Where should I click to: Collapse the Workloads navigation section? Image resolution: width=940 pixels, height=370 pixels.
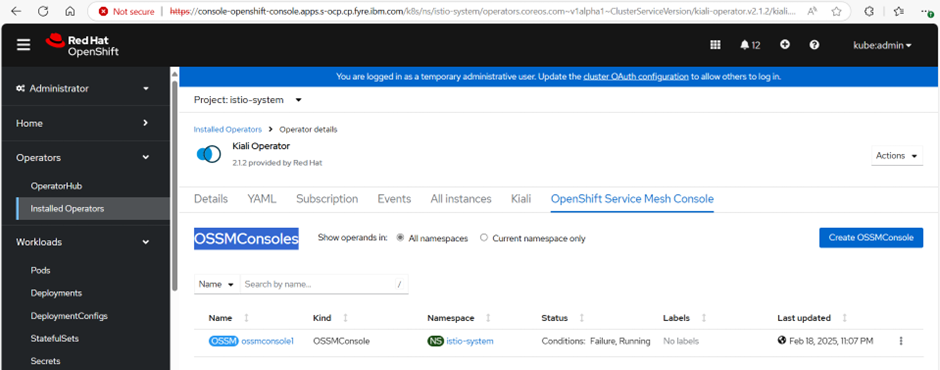point(85,242)
